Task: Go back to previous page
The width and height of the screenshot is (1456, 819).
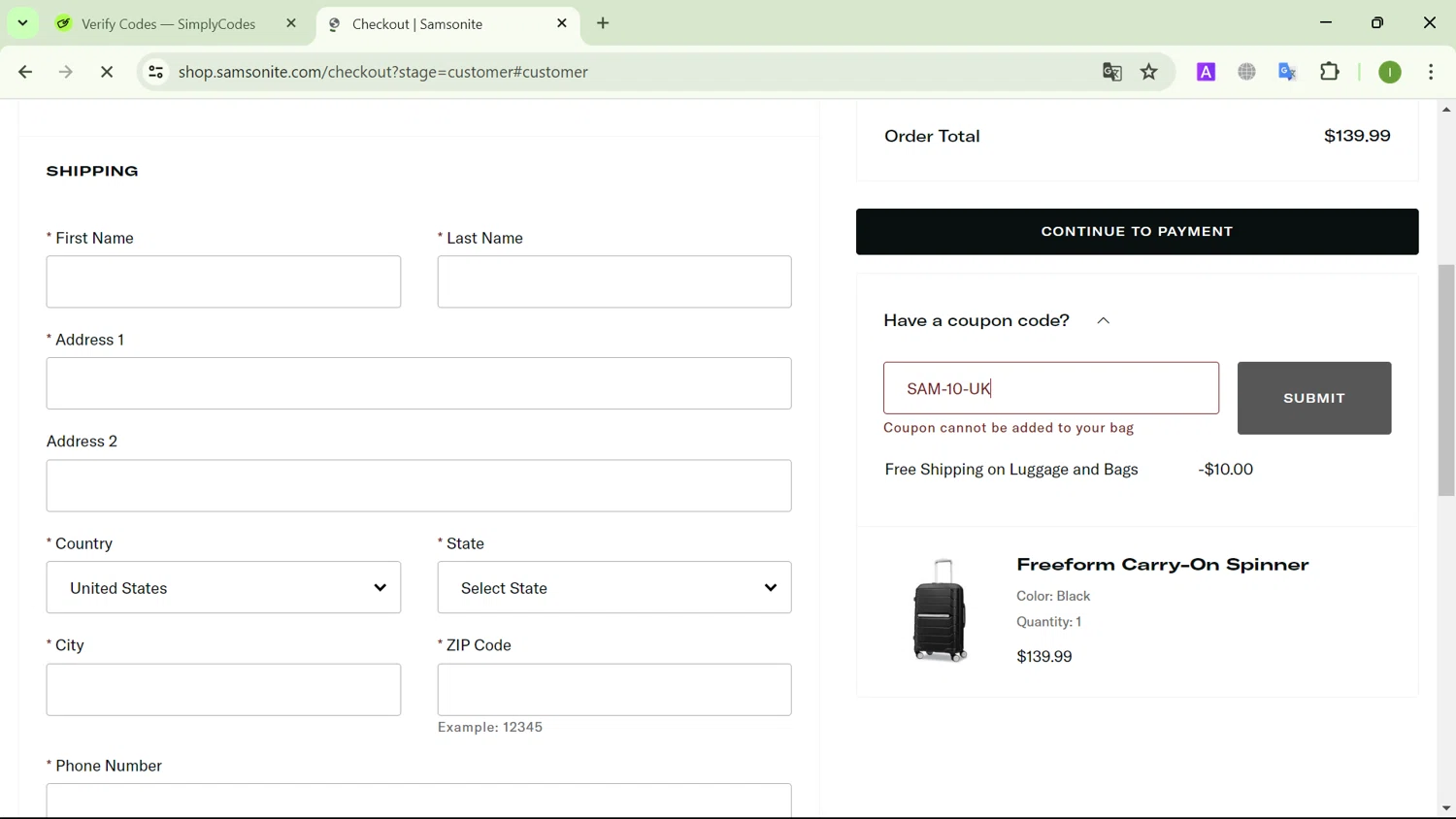Action: click(25, 72)
